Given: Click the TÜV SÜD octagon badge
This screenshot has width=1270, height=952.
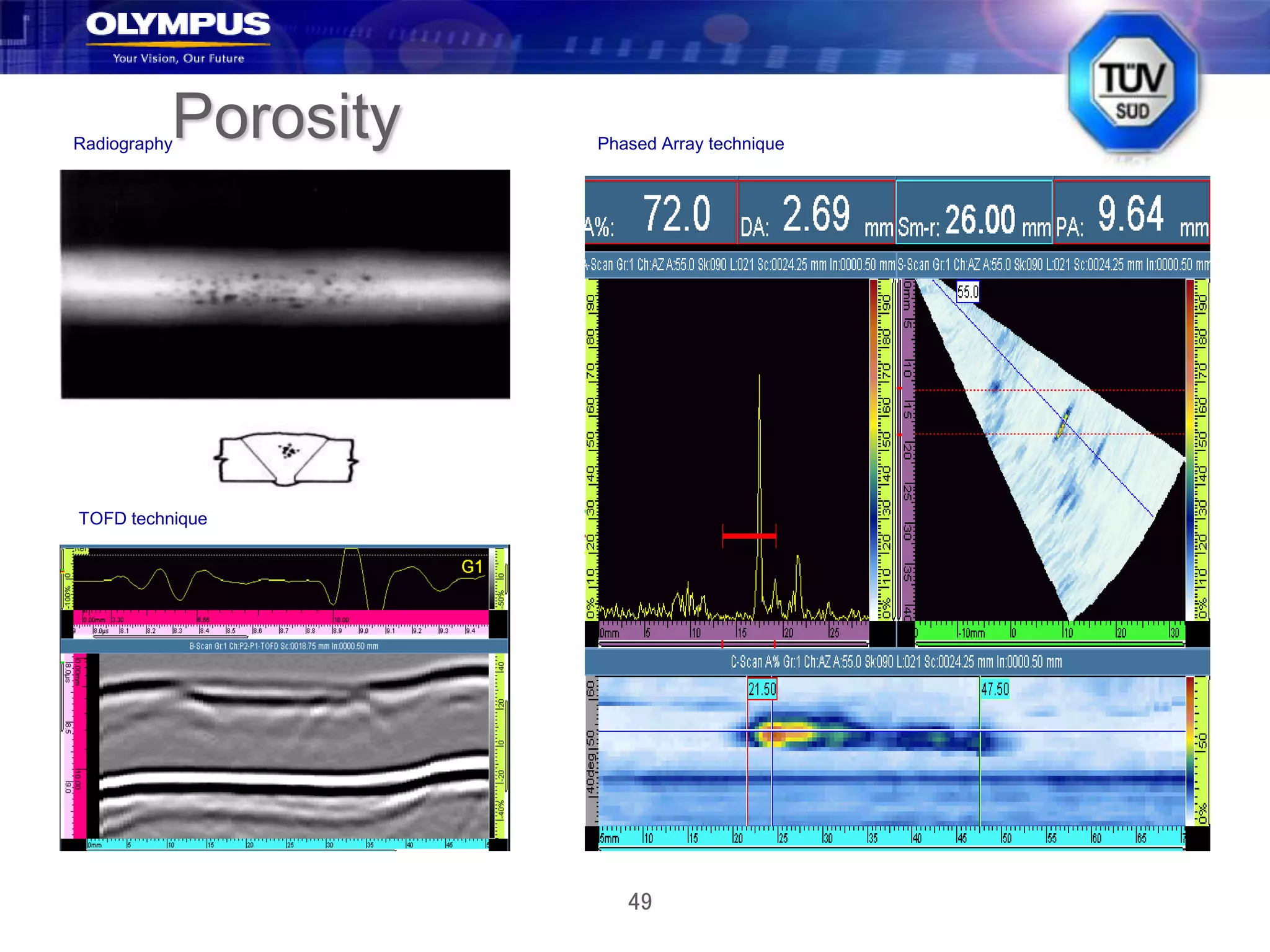Looking at the screenshot, I should (x=1132, y=83).
